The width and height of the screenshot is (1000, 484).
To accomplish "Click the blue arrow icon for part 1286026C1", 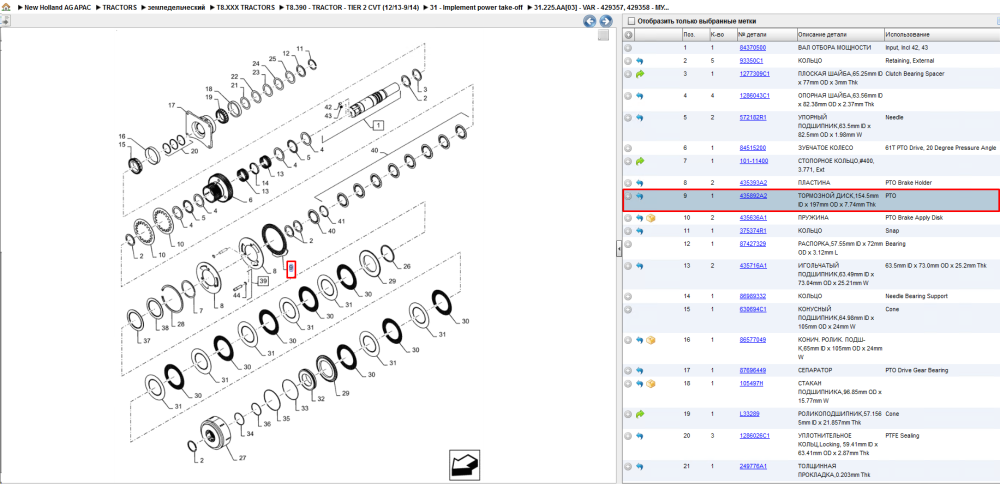I will [x=640, y=436].
